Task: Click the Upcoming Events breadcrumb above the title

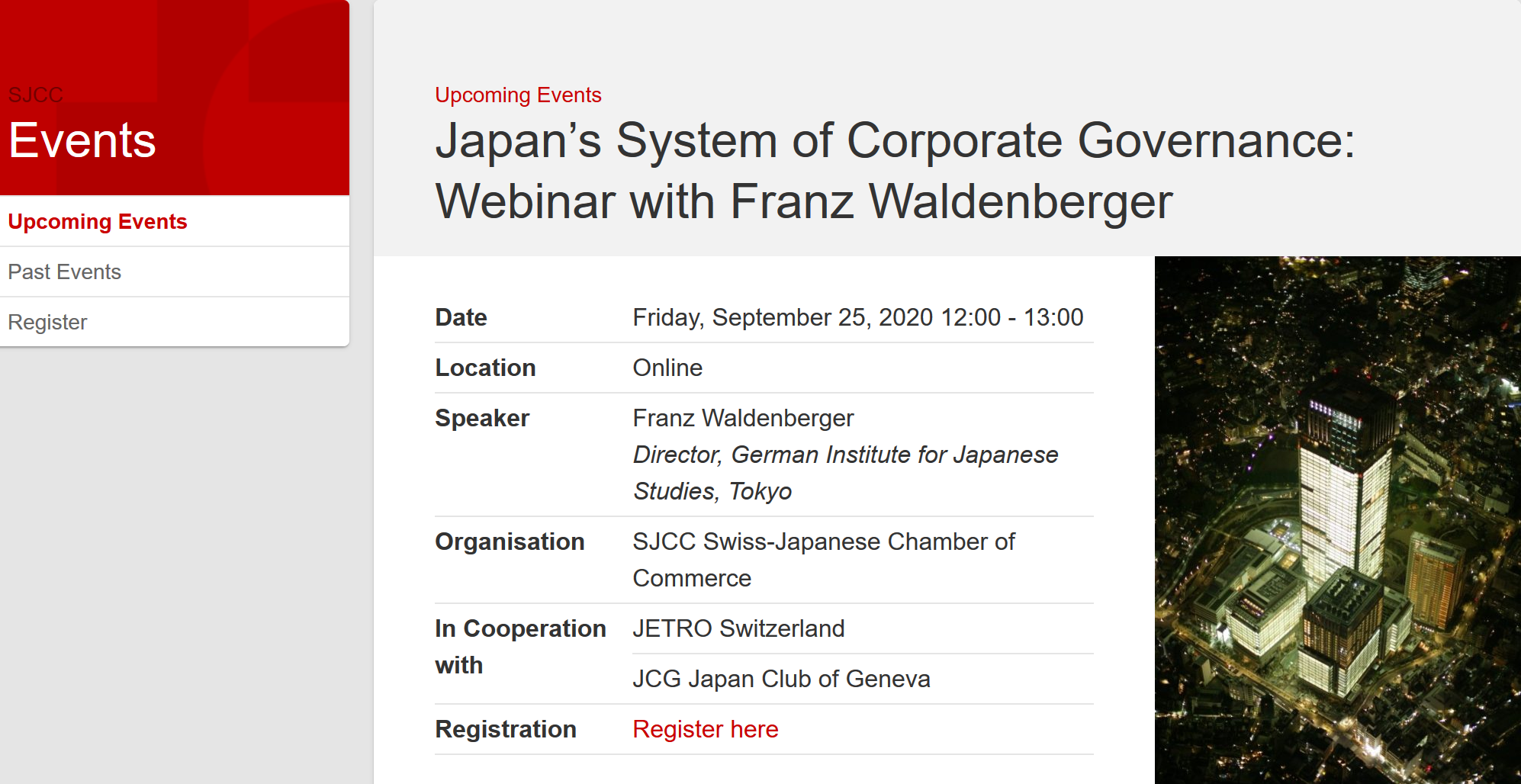Action: point(518,95)
